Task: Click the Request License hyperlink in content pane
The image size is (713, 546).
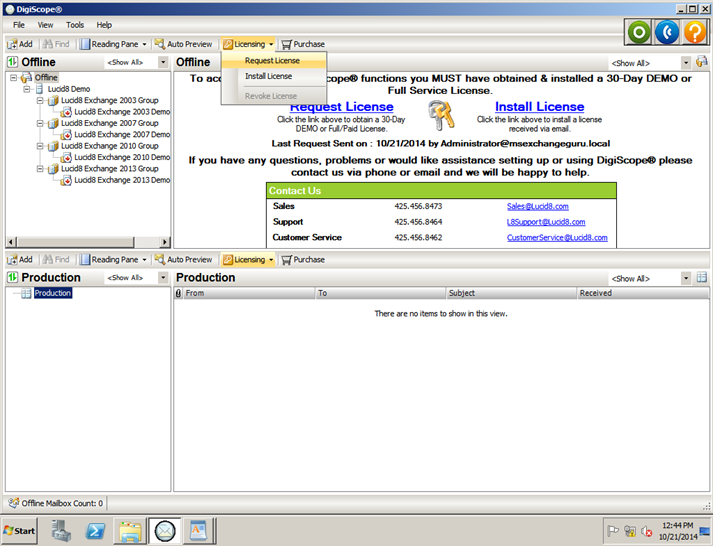Action: [341, 107]
